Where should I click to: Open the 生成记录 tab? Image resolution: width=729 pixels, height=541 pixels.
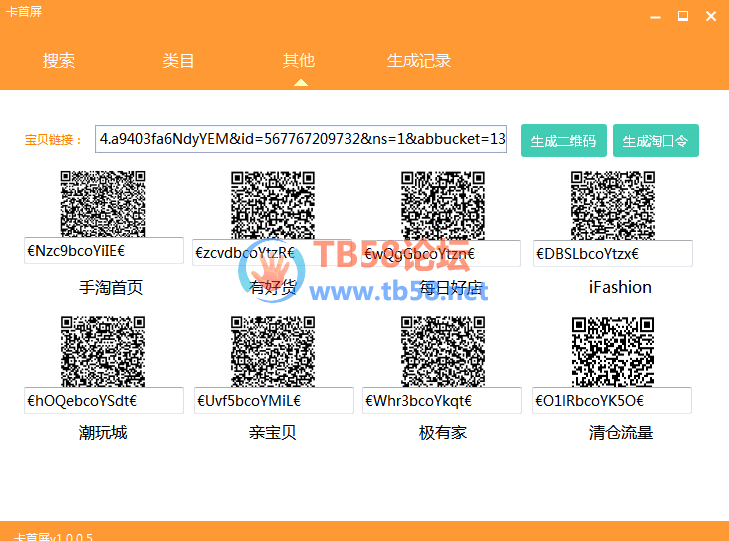point(419,61)
